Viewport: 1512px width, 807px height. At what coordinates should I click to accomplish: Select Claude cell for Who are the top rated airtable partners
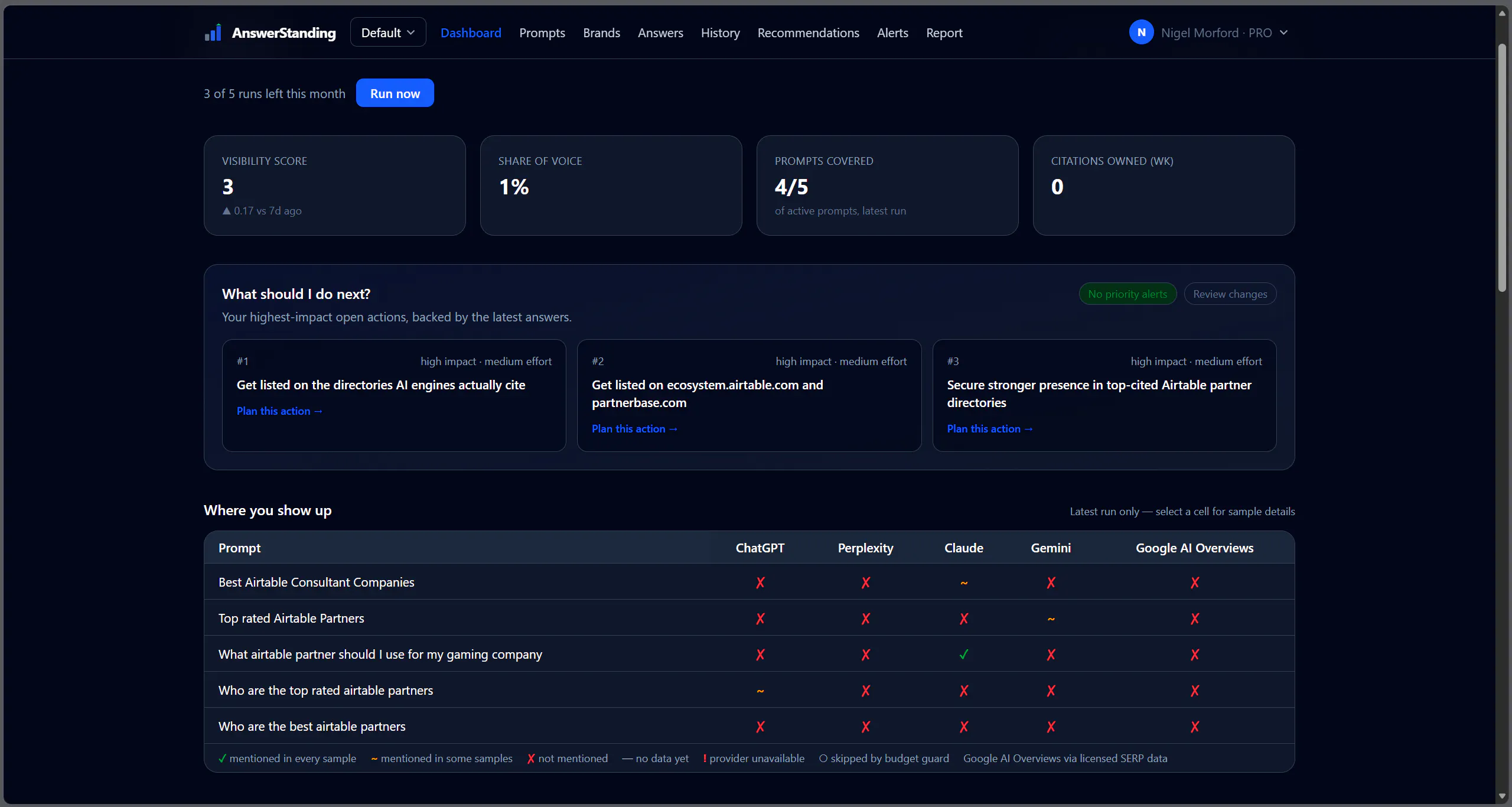964,691
